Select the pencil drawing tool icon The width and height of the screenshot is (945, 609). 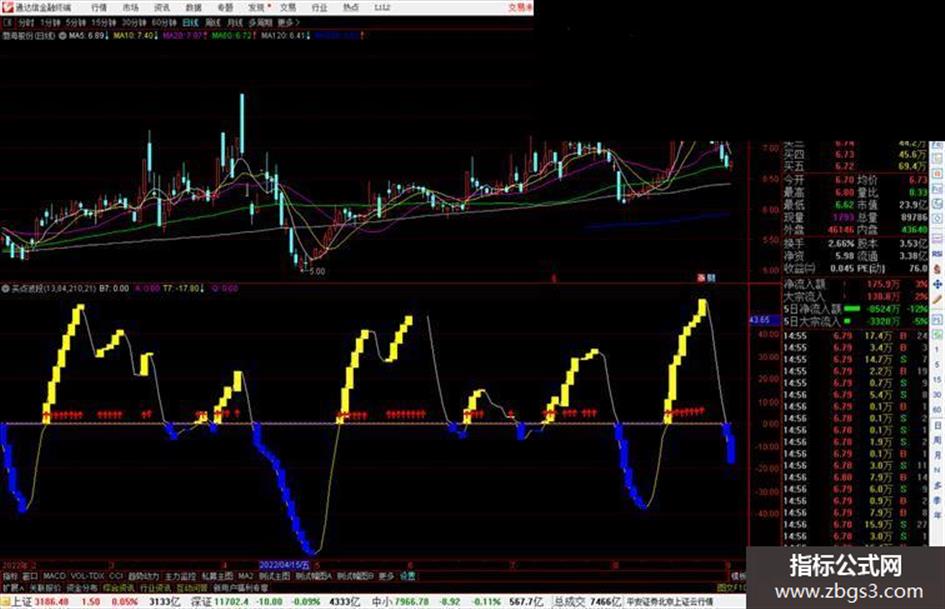coord(938,299)
